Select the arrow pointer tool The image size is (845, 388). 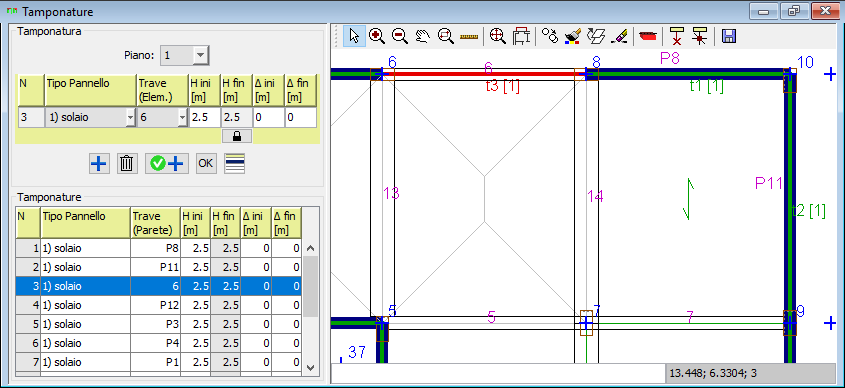354,36
